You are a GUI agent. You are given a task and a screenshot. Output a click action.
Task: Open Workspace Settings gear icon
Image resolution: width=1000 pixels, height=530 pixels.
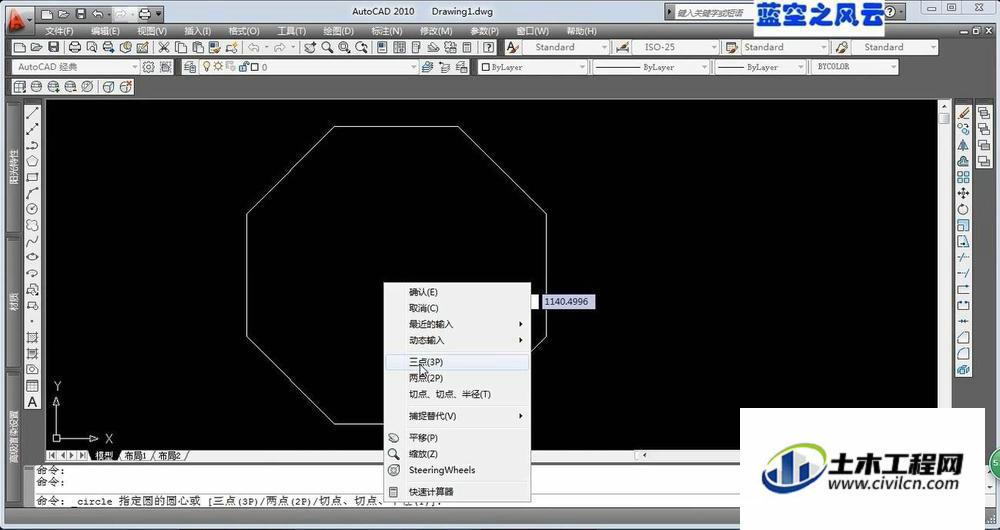(149, 66)
